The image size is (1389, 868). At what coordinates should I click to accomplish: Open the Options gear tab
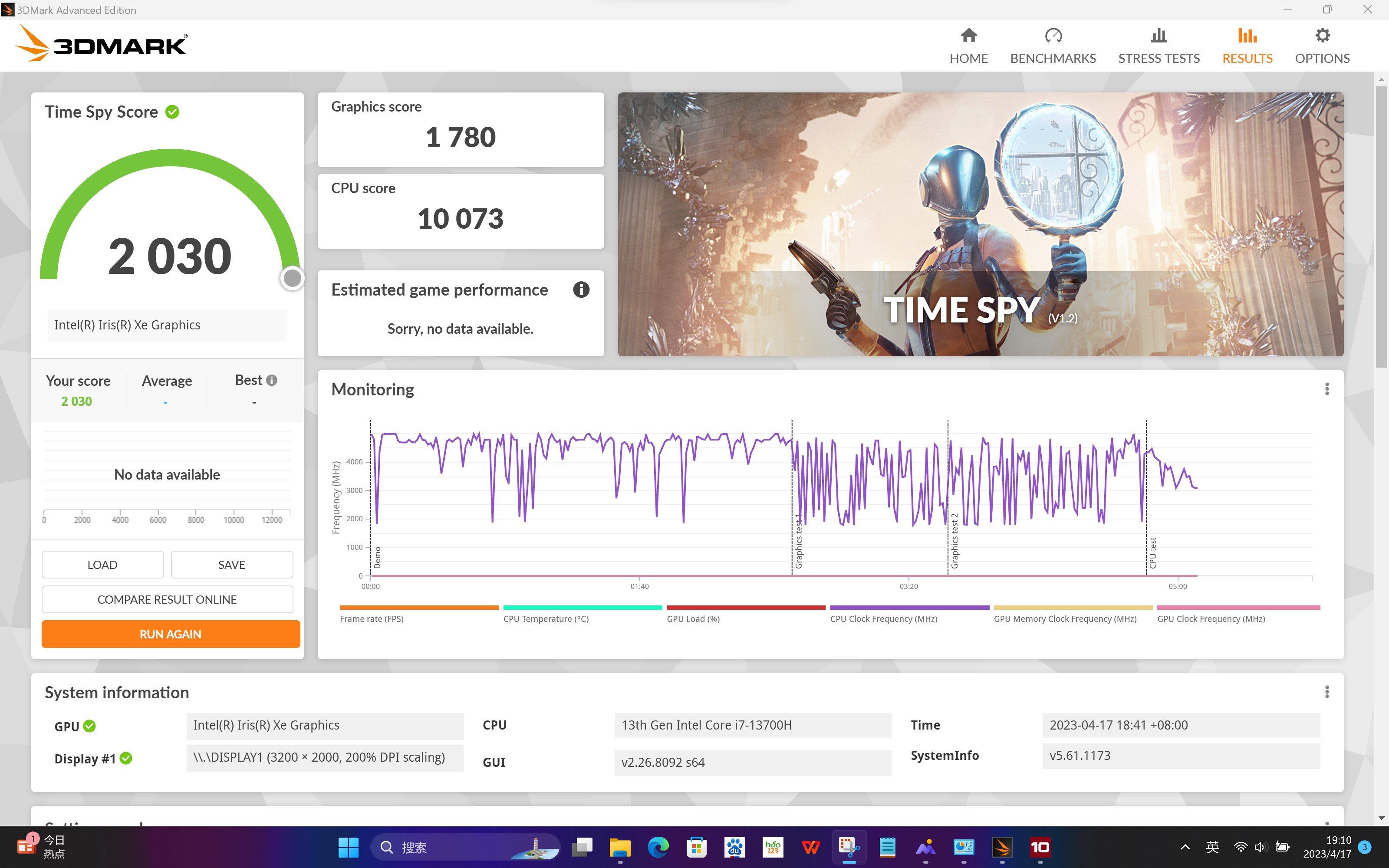click(1322, 36)
